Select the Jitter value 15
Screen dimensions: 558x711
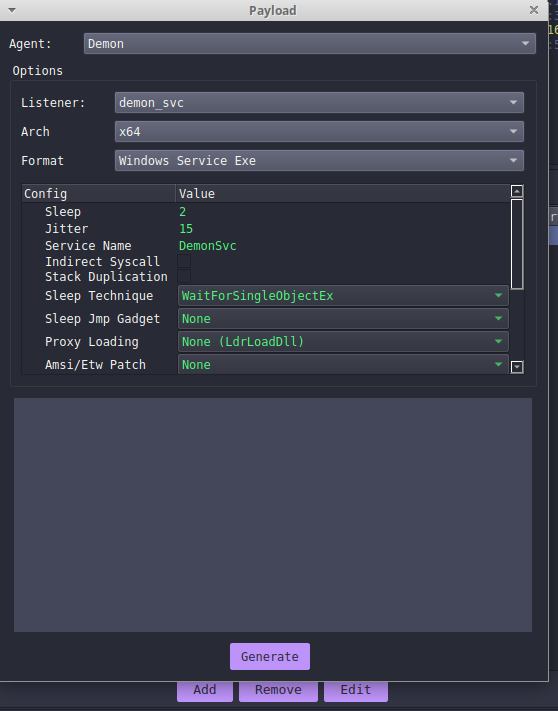click(186, 229)
